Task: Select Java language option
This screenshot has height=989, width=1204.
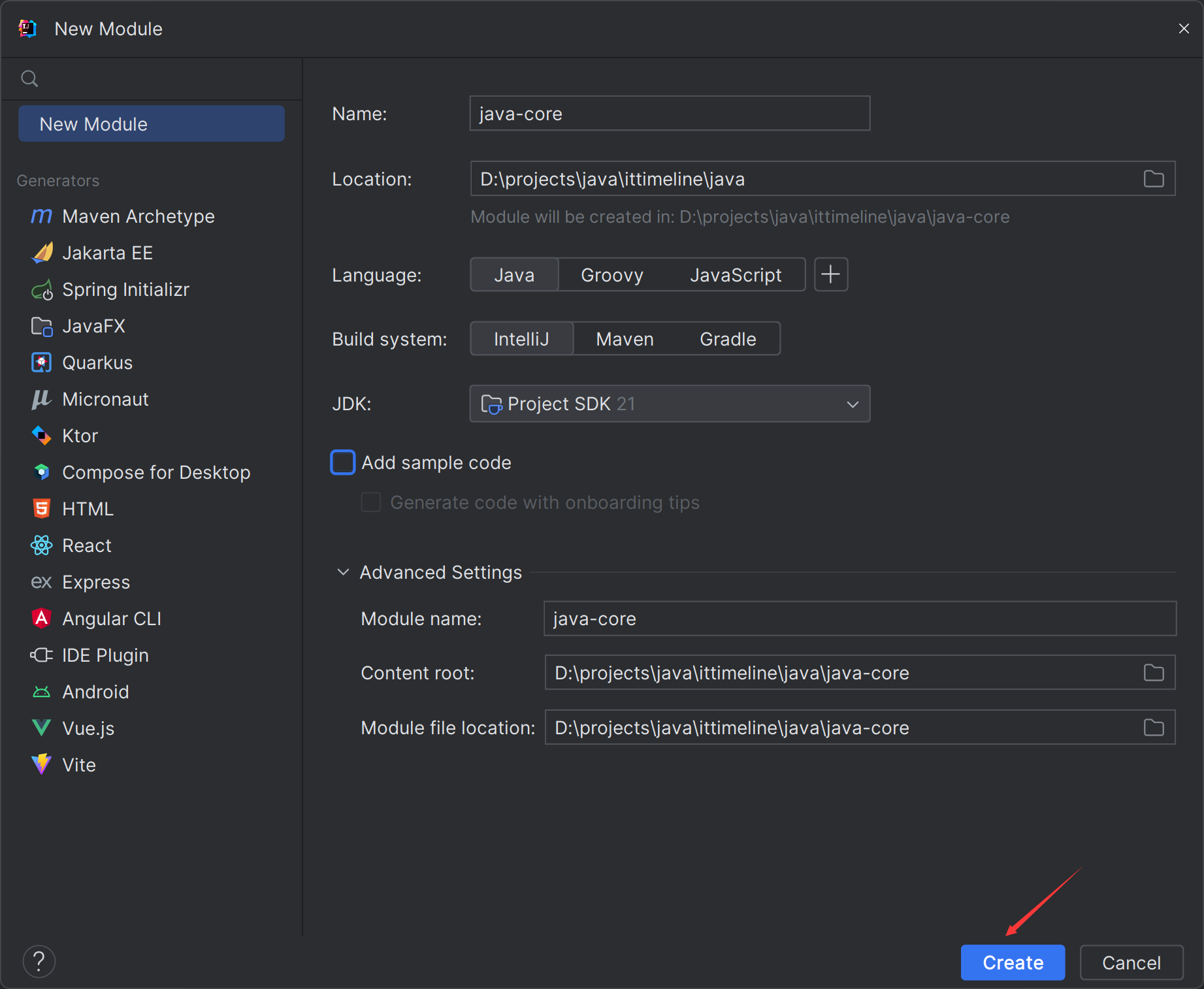Action: [x=514, y=275]
